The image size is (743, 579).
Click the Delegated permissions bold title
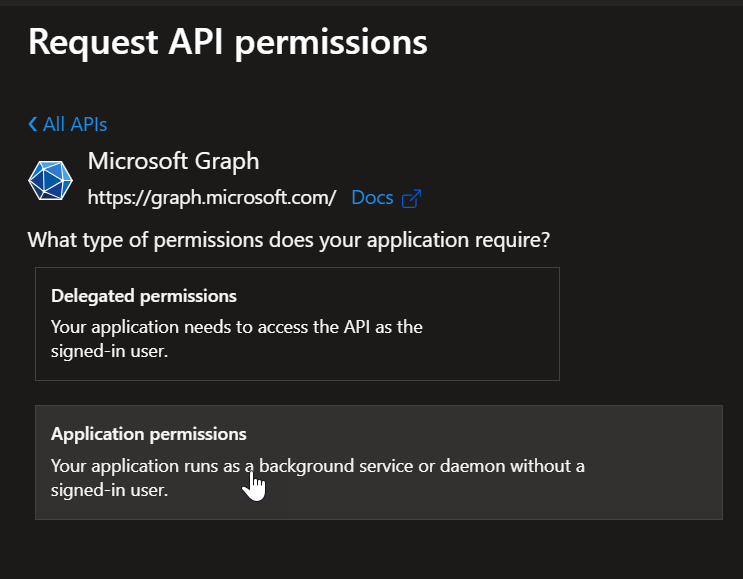[144, 296]
